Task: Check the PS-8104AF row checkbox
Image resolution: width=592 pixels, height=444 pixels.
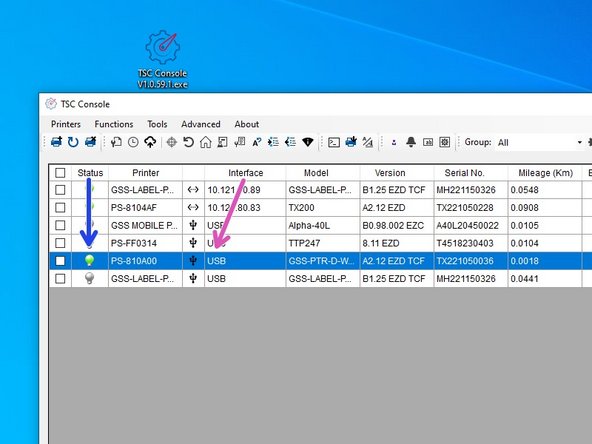Action: click(60, 207)
